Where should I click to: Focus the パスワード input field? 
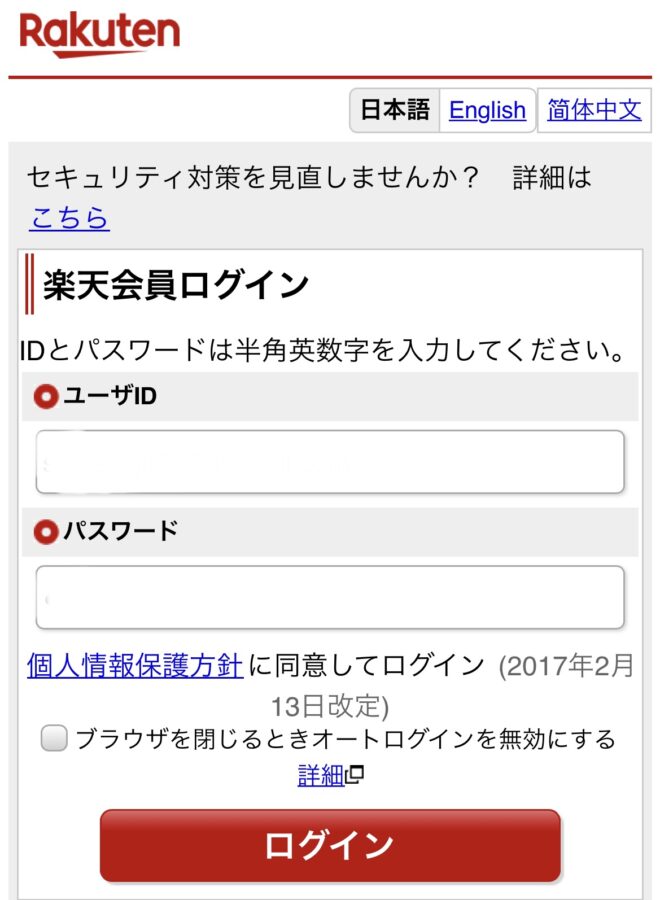pos(330,598)
